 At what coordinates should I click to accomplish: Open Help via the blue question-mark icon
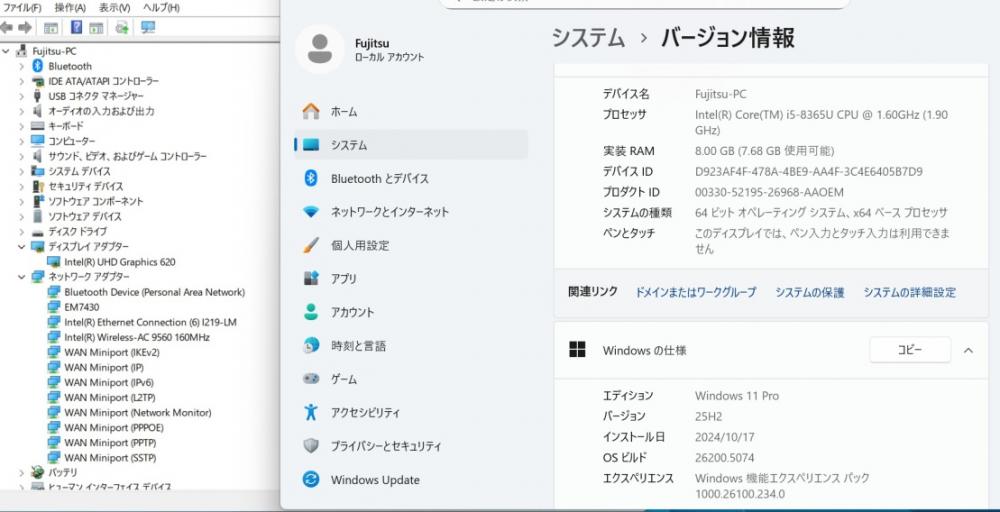77,27
